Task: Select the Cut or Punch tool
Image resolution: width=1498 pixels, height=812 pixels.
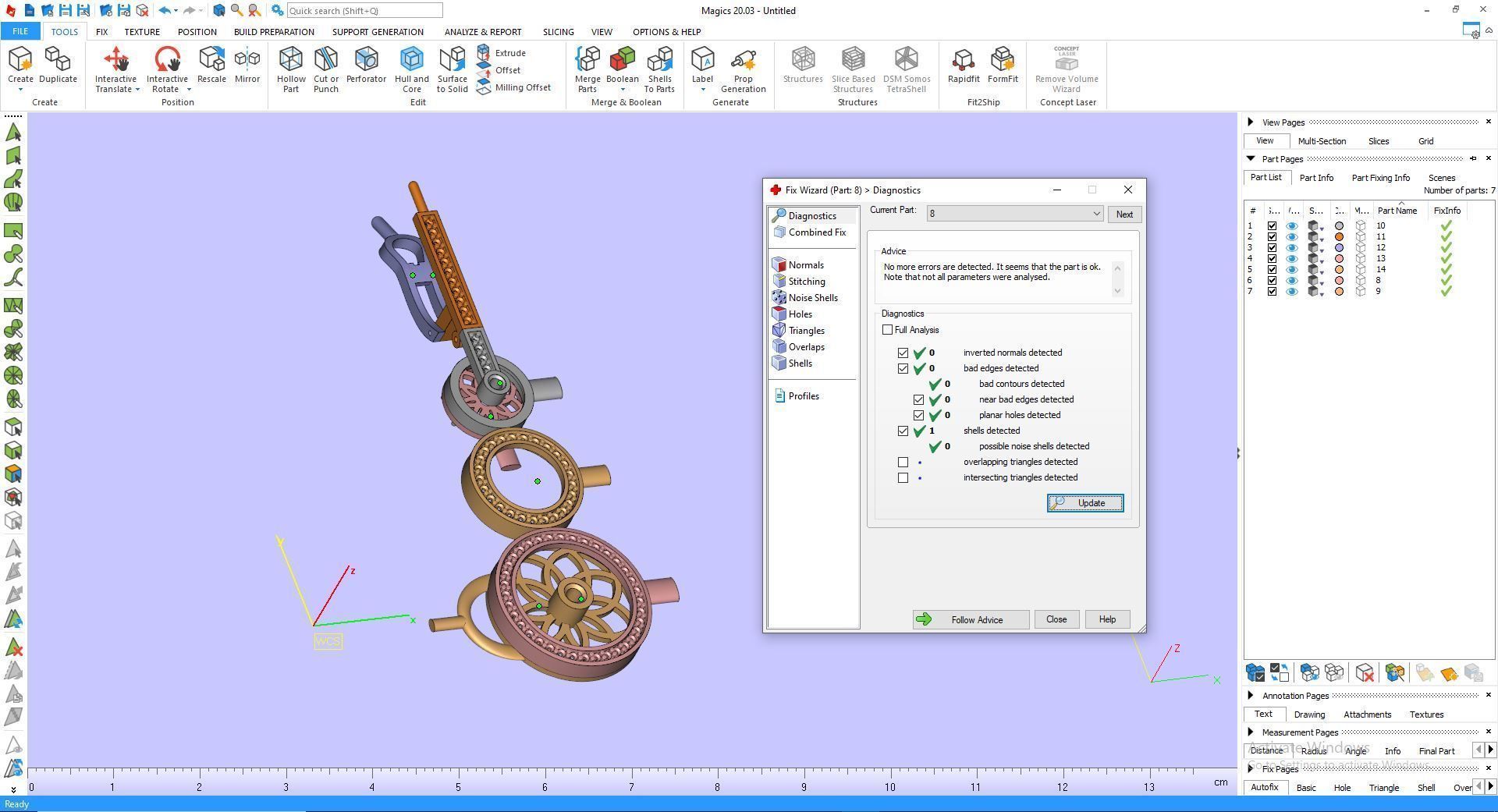Action: click(x=326, y=69)
